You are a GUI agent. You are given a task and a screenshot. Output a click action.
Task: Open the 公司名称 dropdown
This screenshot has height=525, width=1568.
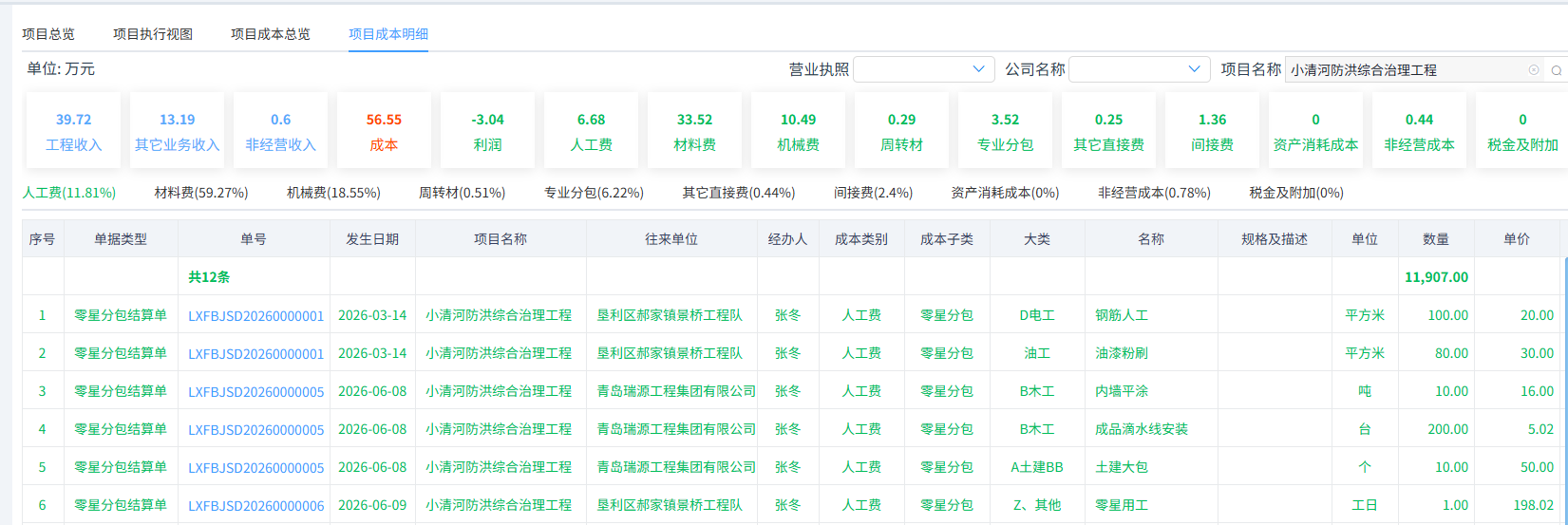coord(1139,69)
